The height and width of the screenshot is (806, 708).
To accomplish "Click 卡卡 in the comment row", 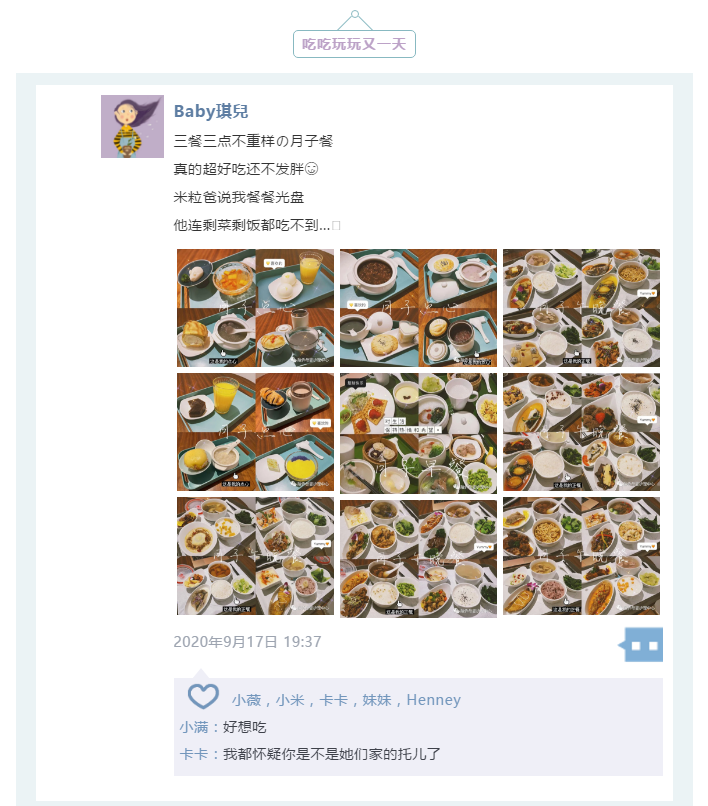I will [194, 755].
